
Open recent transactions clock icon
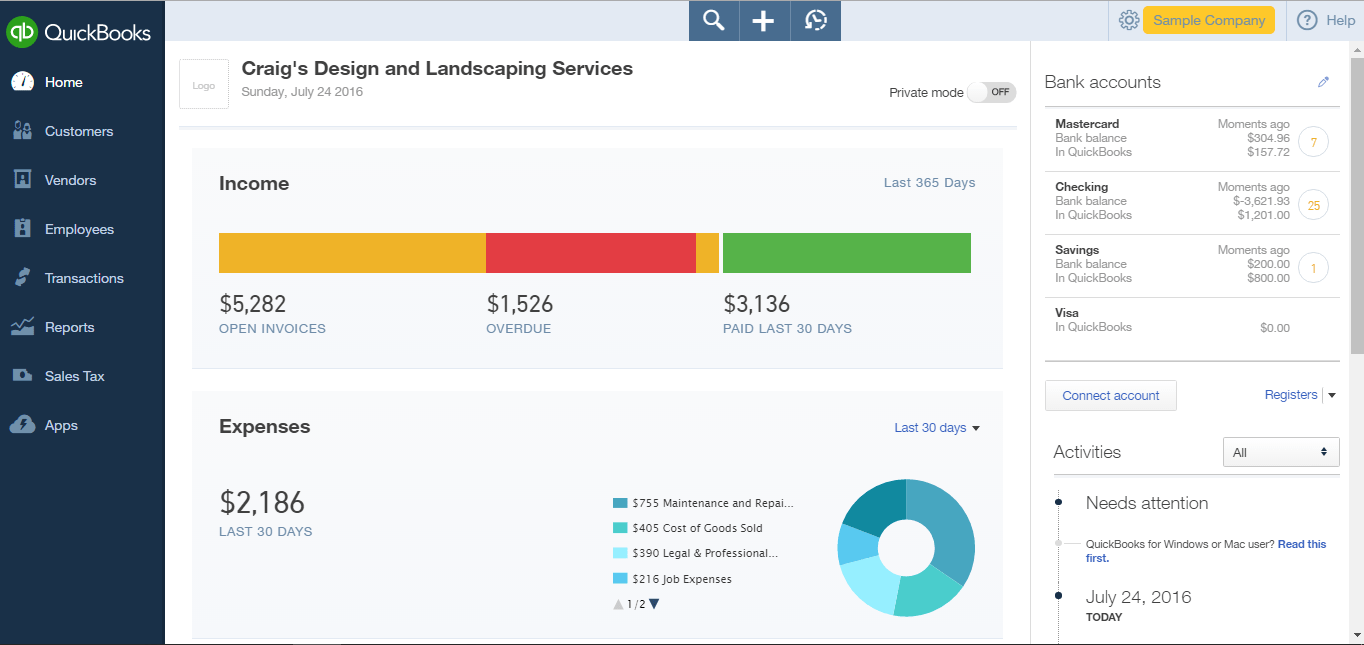815,20
